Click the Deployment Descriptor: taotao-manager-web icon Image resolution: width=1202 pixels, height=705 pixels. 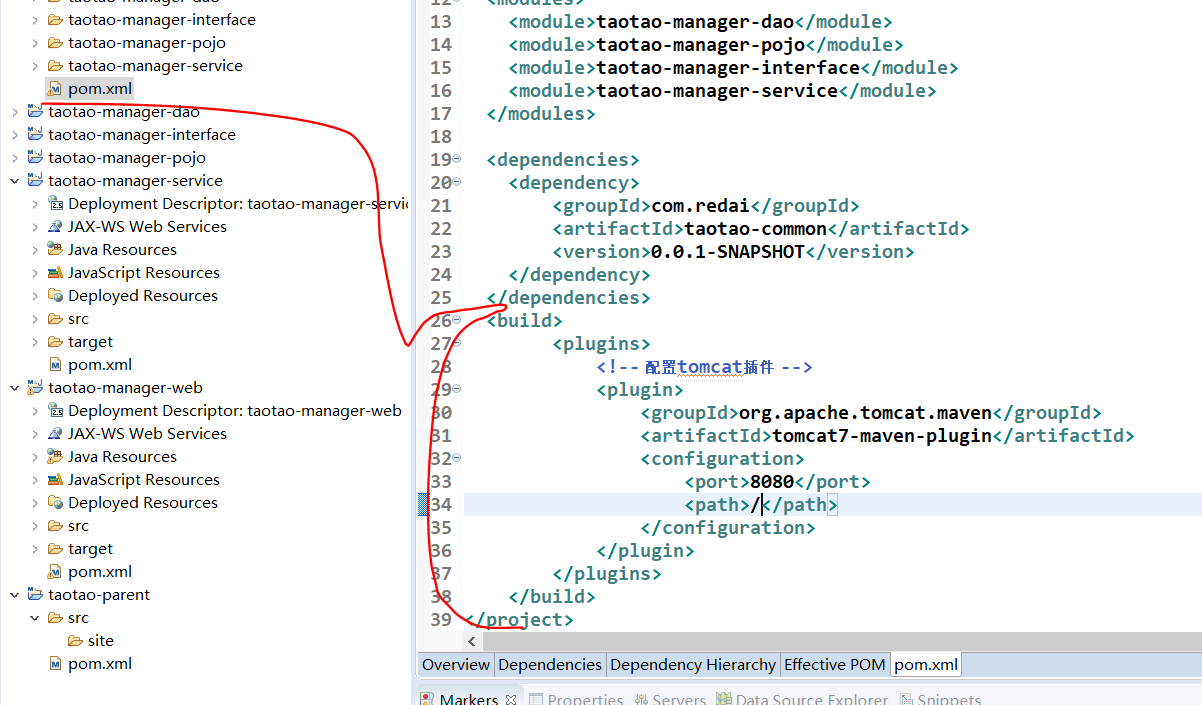pyautogui.click(x=55, y=411)
